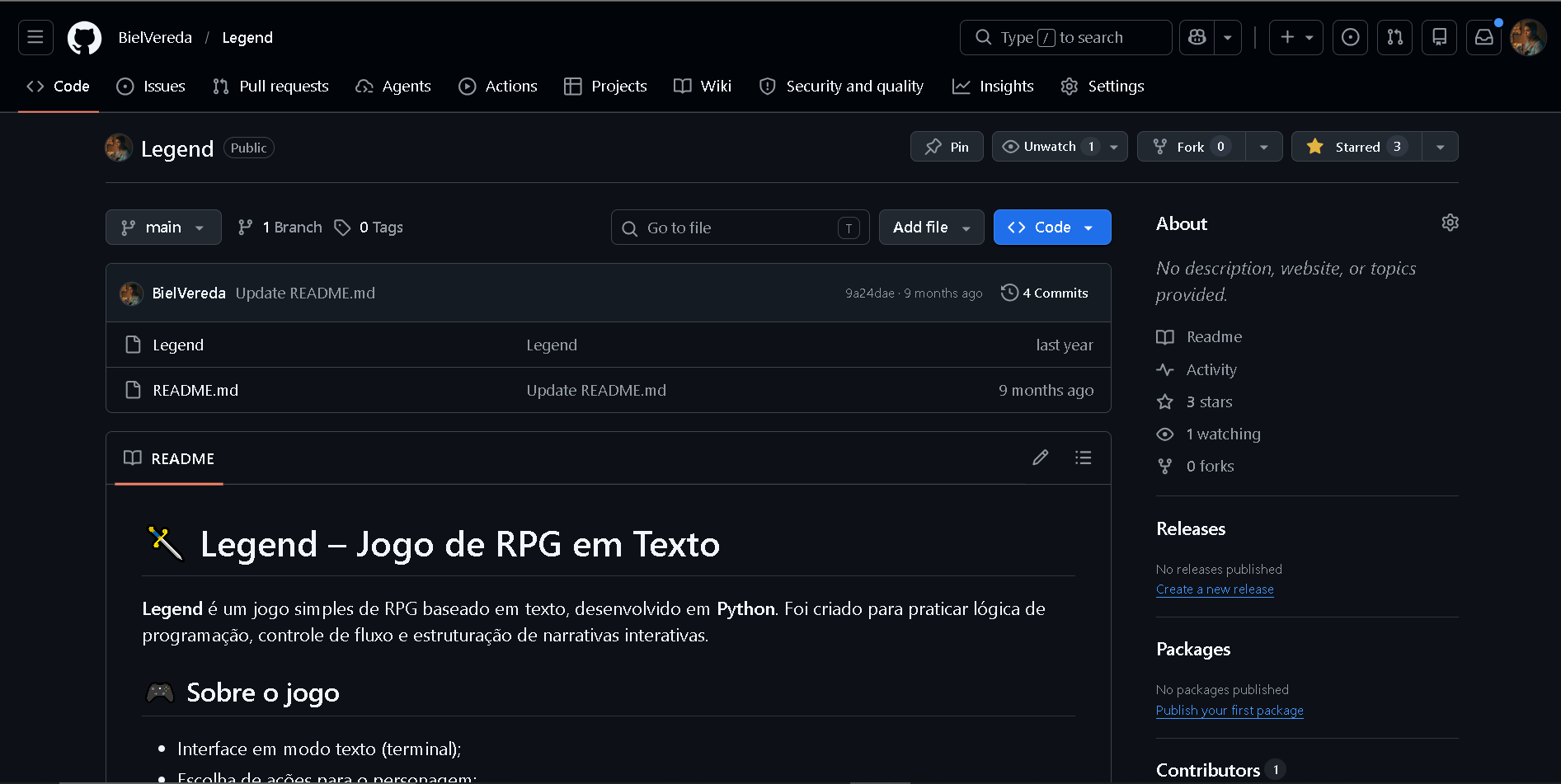Open the user profile avatar menu

click(1528, 37)
